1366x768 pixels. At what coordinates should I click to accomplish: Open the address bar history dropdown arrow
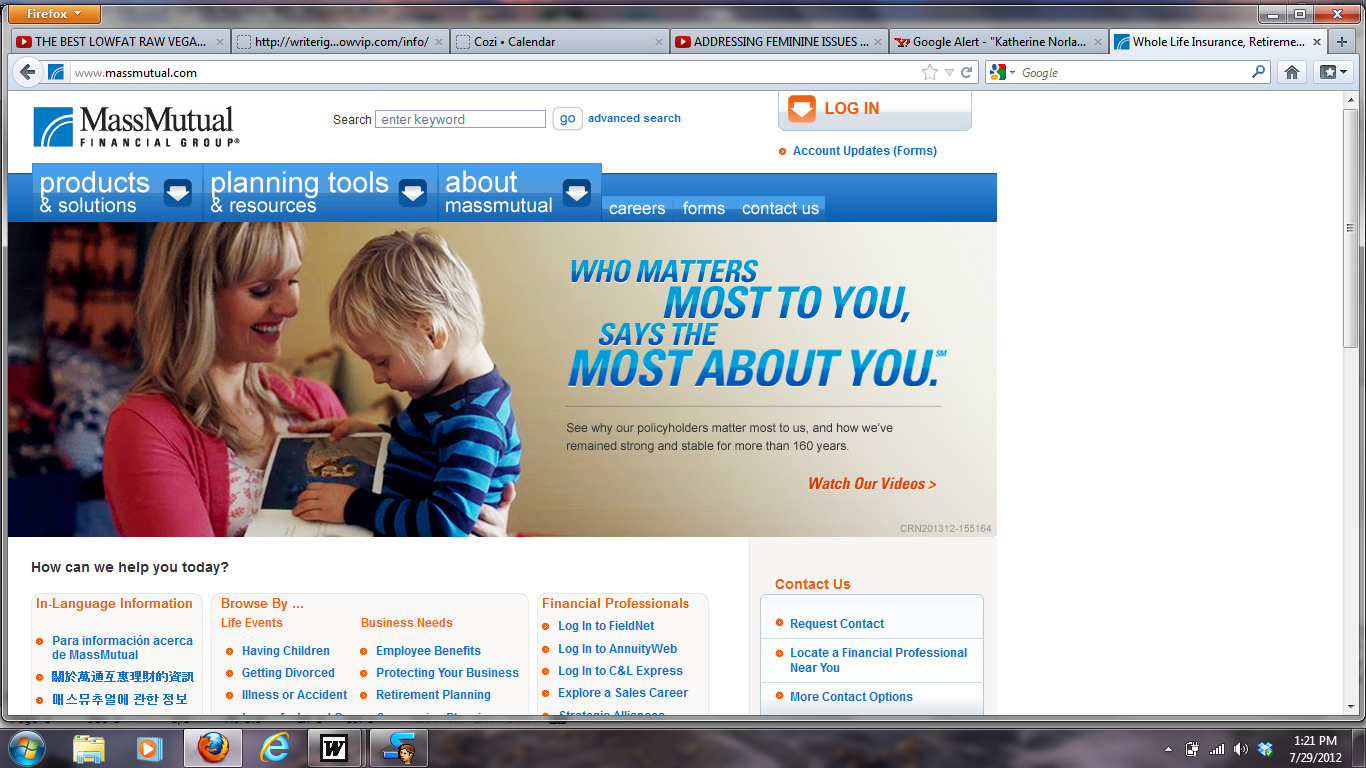point(949,73)
